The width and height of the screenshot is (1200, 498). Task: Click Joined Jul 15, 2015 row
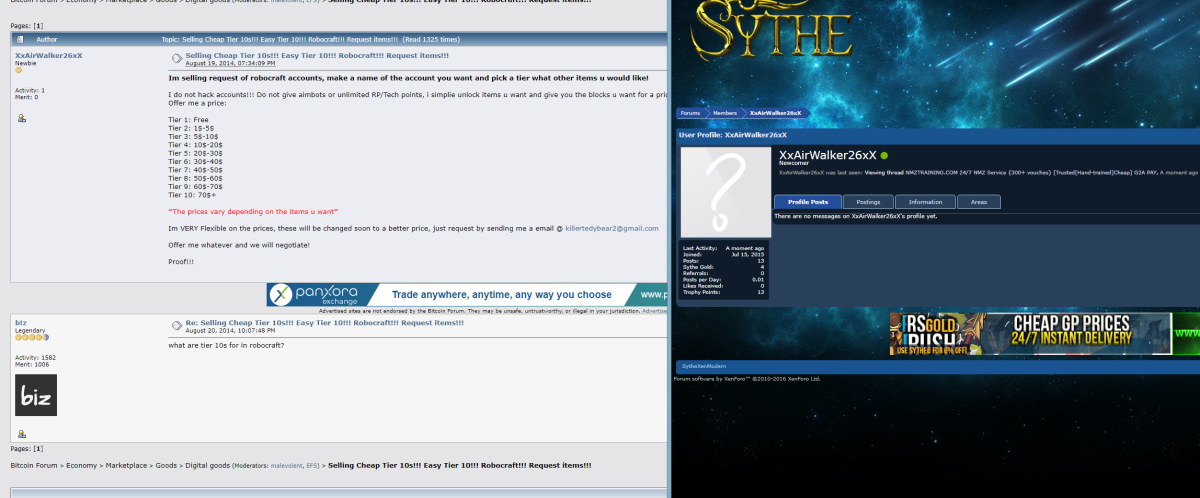723,254
